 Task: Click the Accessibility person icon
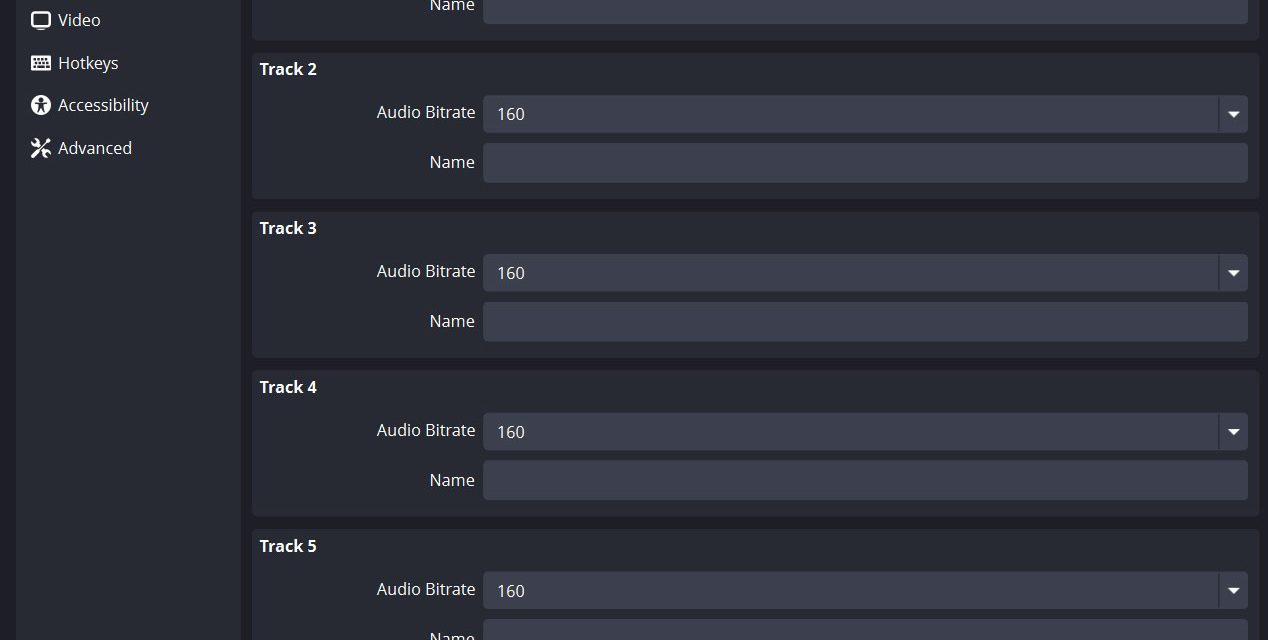(41, 105)
